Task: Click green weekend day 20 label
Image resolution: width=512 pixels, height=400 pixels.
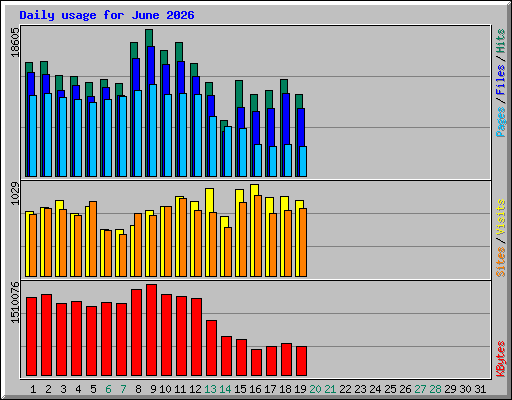Action: point(315,389)
